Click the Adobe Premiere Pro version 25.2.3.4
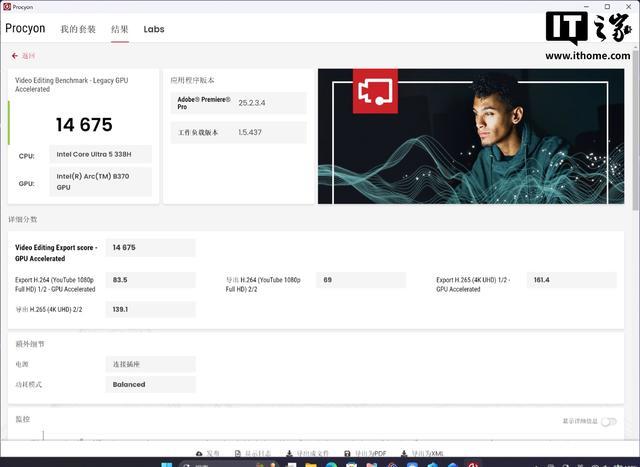 coord(252,103)
